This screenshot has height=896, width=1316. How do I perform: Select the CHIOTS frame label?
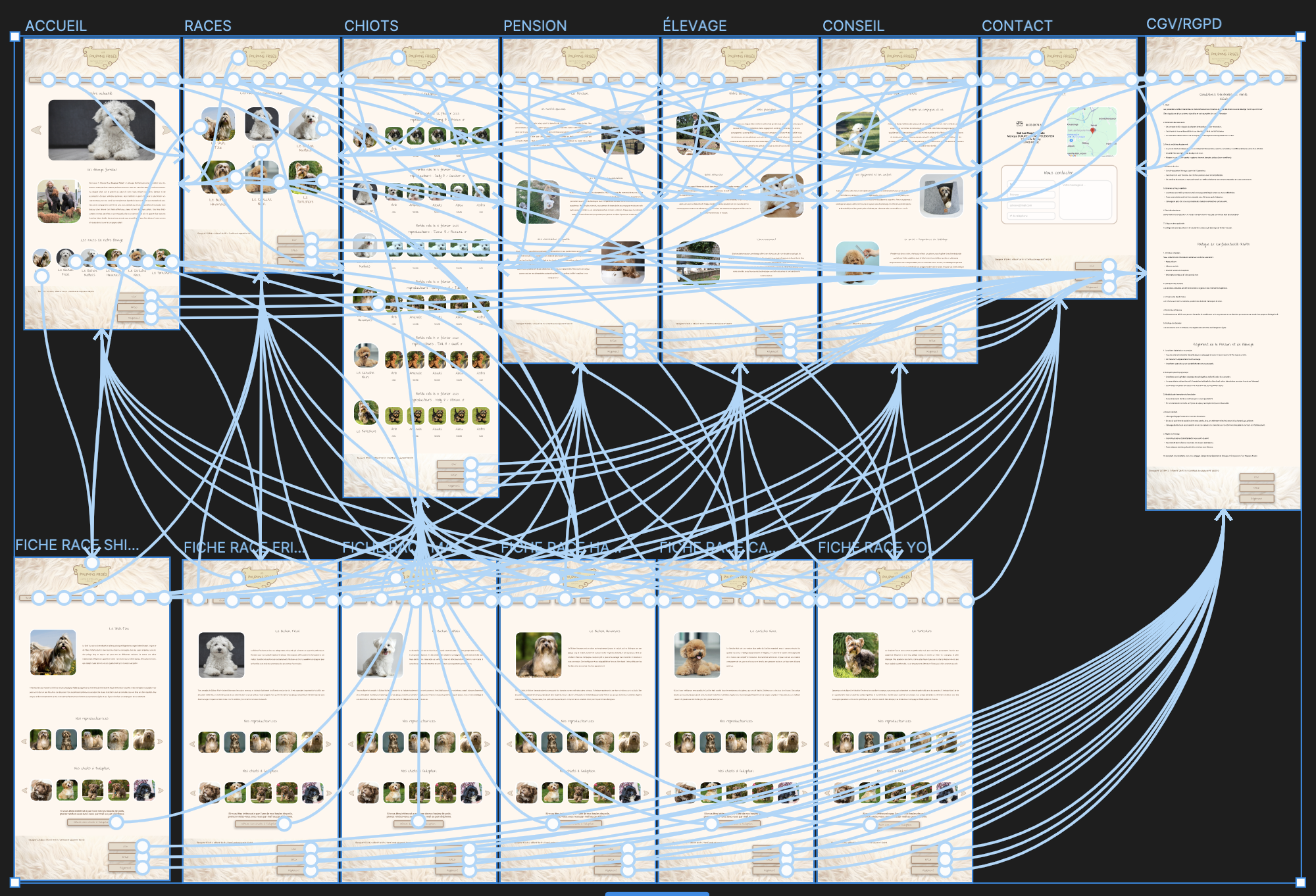tap(371, 26)
